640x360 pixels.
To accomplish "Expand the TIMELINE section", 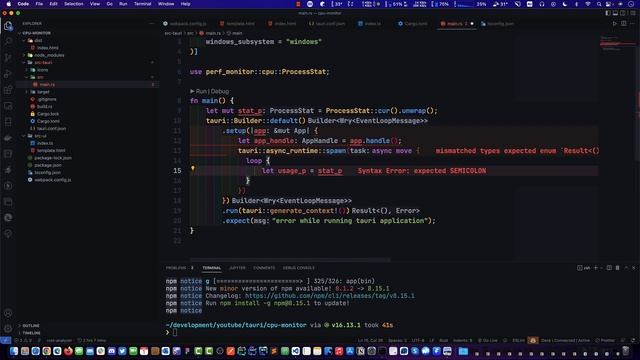I will tap(30, 333).
